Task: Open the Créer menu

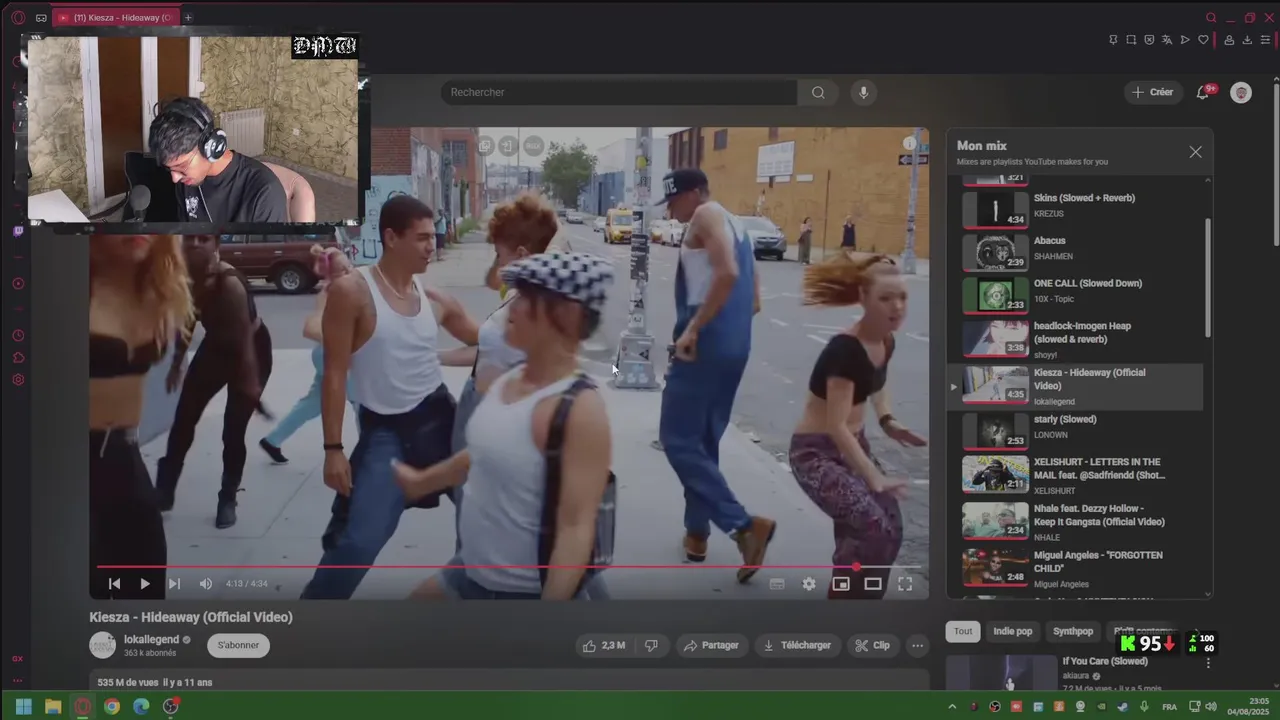Action: tap(1153, 92)
